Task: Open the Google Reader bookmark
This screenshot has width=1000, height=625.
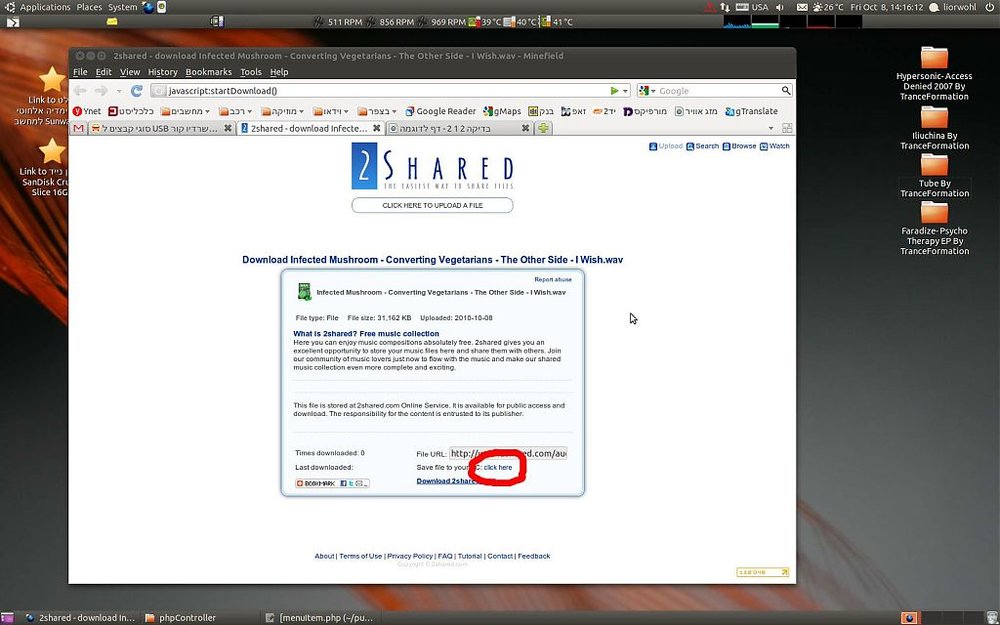Action: point(441,111)
